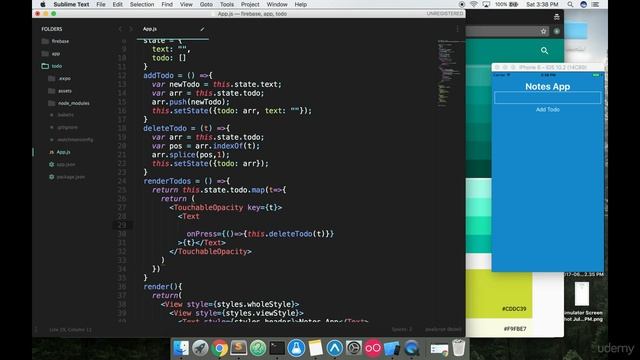640x360 pixels.
Task: Open the Help menu
Action: (x=300, y=4)
